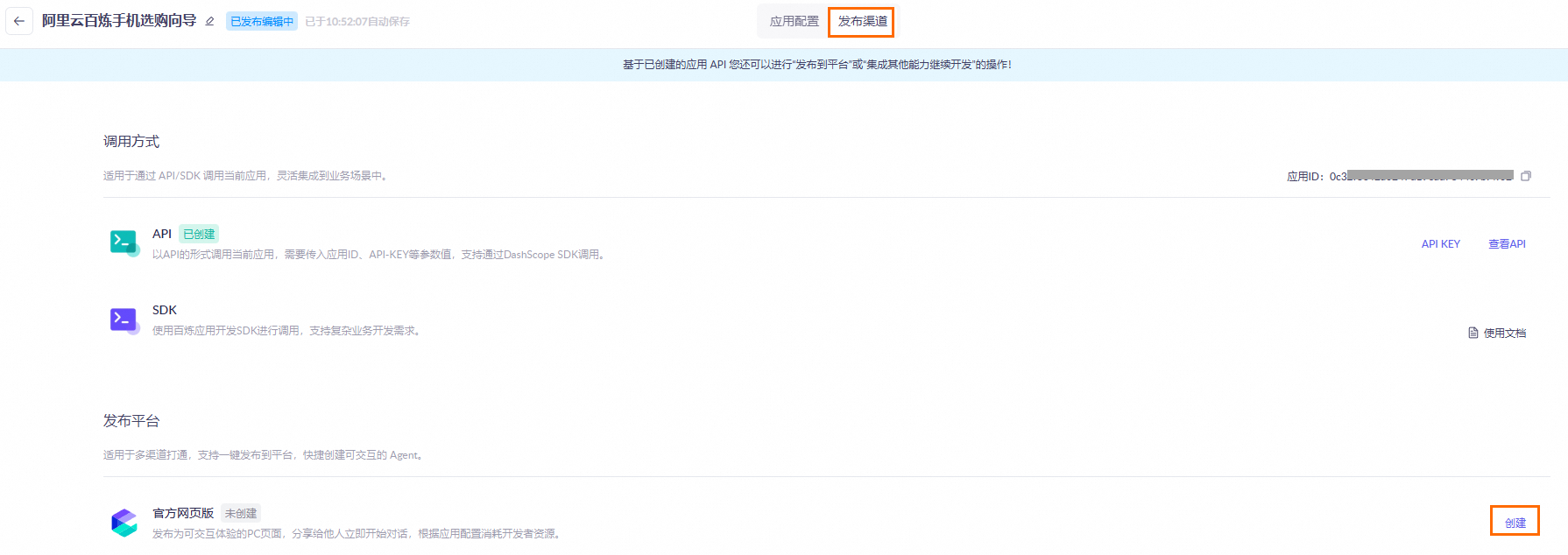Click the blue info banner message
Image resolution: width=1568 pixels, height=555 pixels.
coord(816,65)
